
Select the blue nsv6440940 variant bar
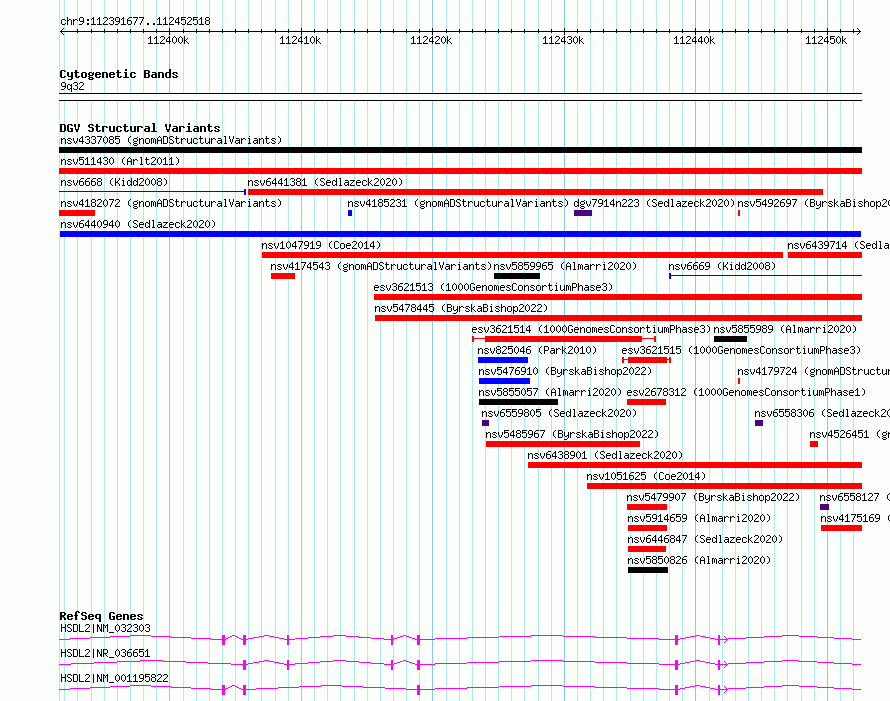click(460, 234)
